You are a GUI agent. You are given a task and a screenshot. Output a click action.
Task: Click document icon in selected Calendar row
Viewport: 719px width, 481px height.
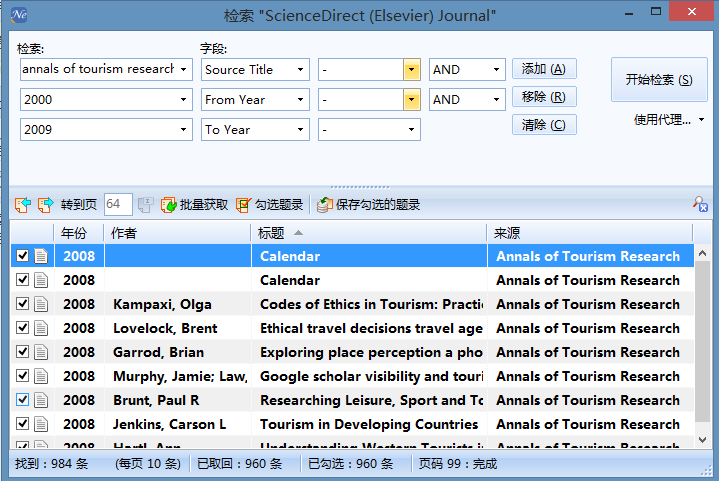(41, 256)
